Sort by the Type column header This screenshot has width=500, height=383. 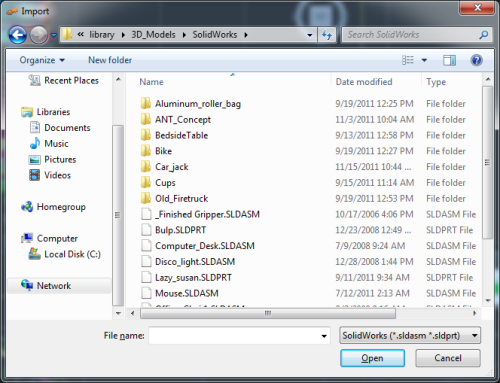click(x=436, y=82)
